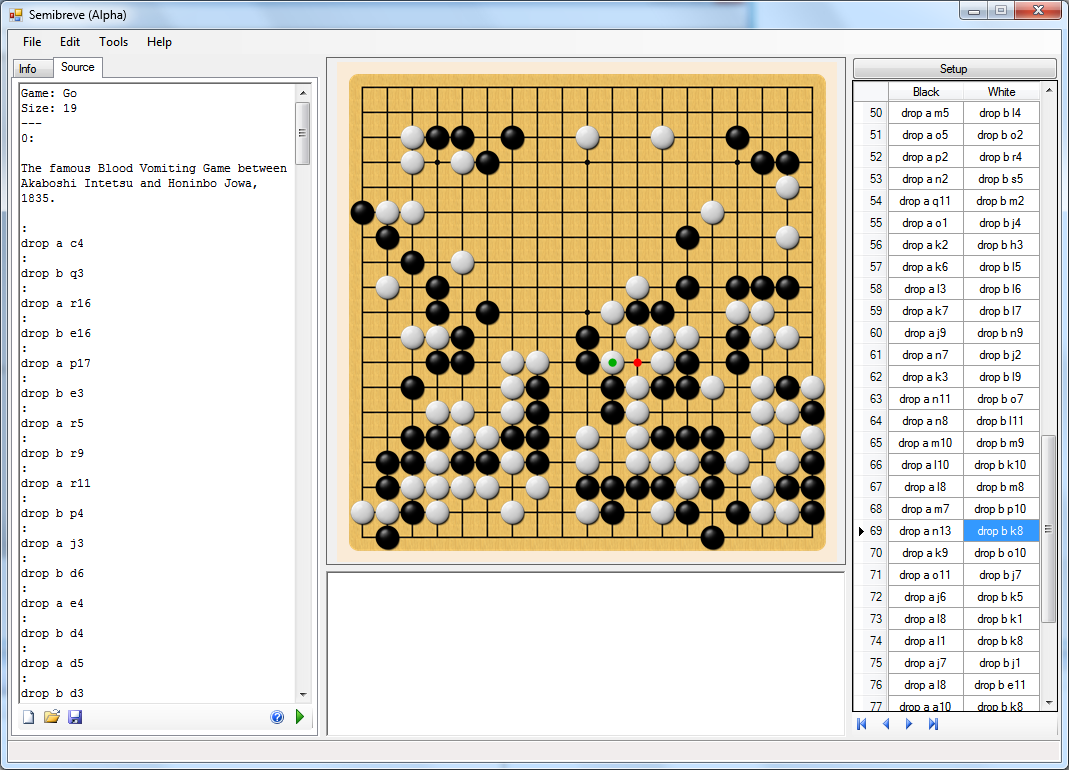Click the Semibreve application title icon
Viewport: 1069px width, 770px height.
pyautogui.click(x=16, y=14)
